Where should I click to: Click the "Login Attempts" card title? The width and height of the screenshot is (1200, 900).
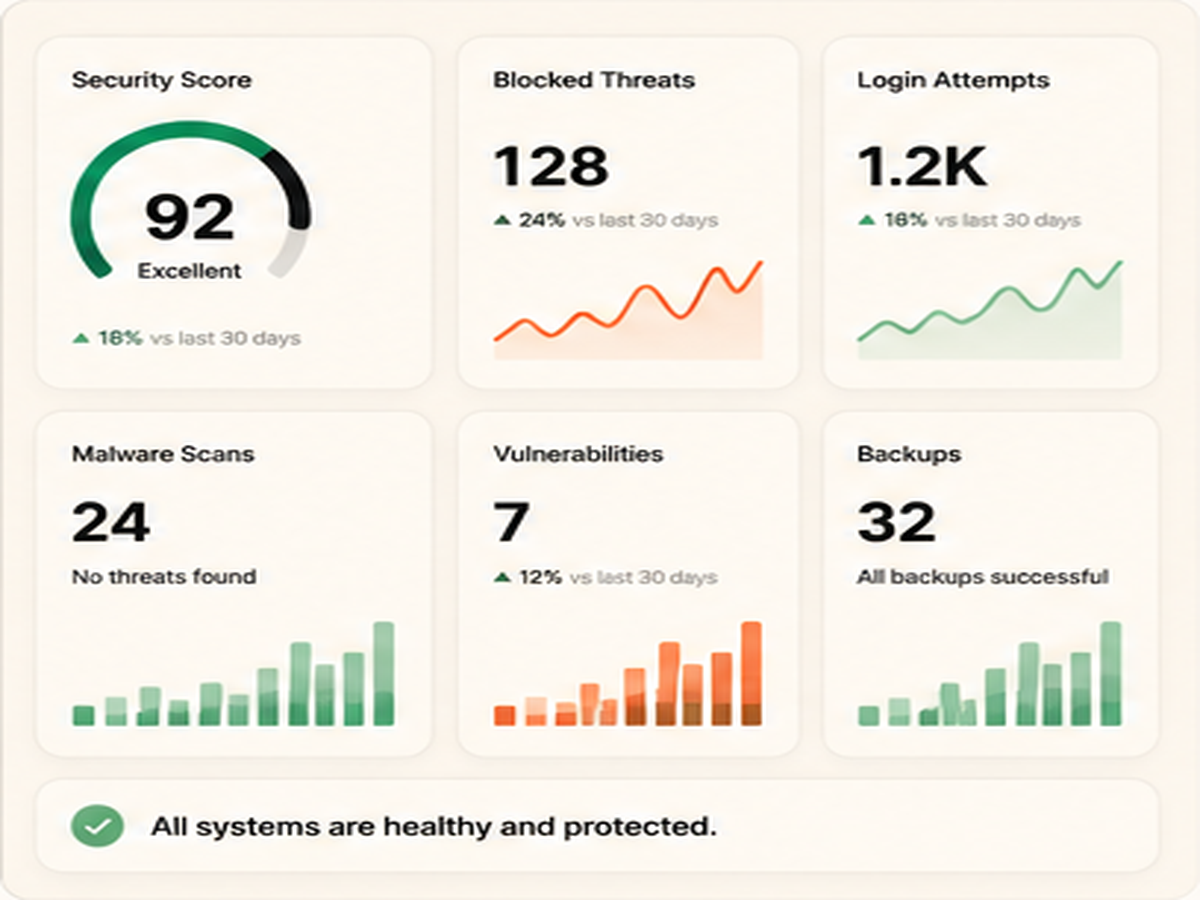click(953, 80)
